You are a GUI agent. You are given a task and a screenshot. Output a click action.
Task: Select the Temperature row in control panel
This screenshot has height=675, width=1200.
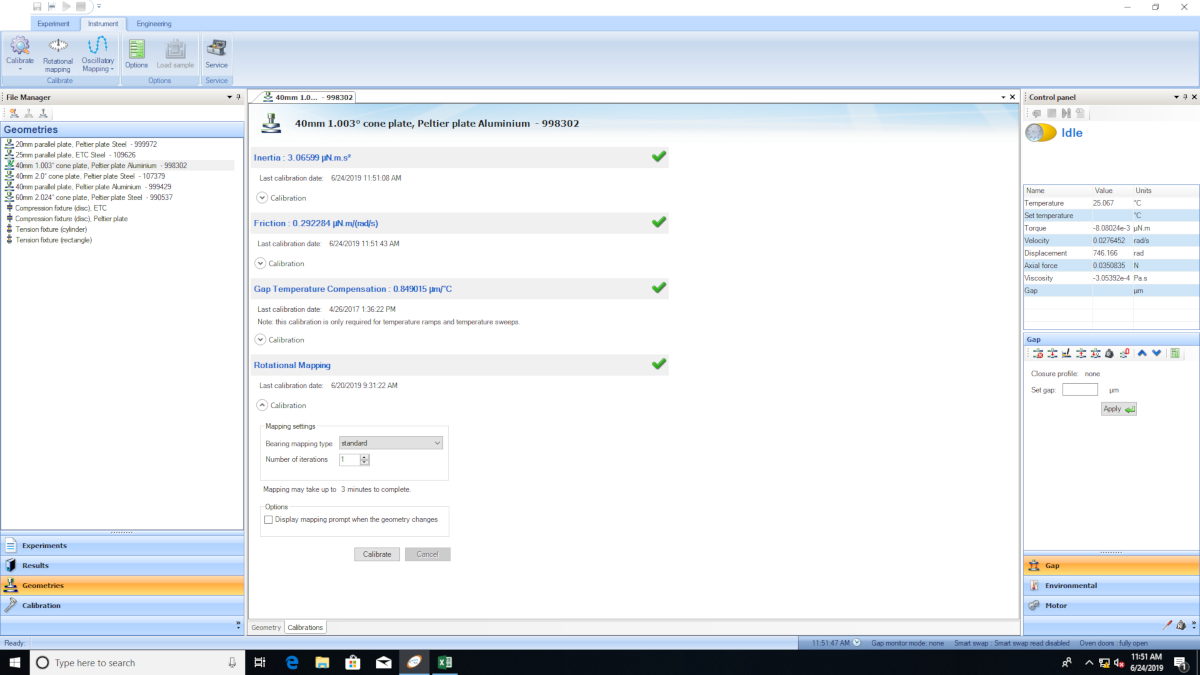[x=1111, y=203]
